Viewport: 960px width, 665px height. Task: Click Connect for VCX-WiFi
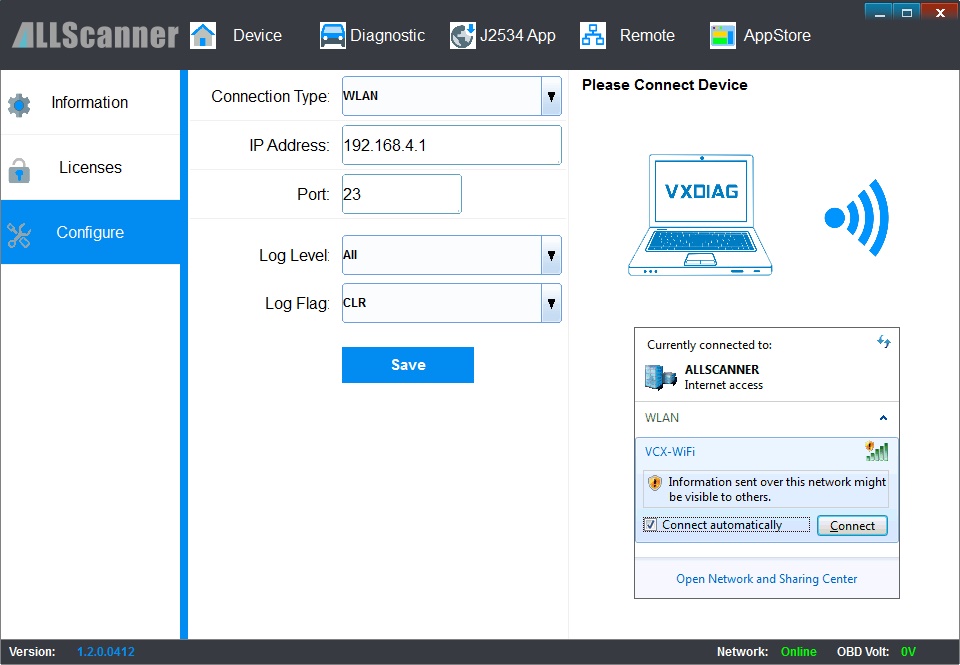pos(852,525)
